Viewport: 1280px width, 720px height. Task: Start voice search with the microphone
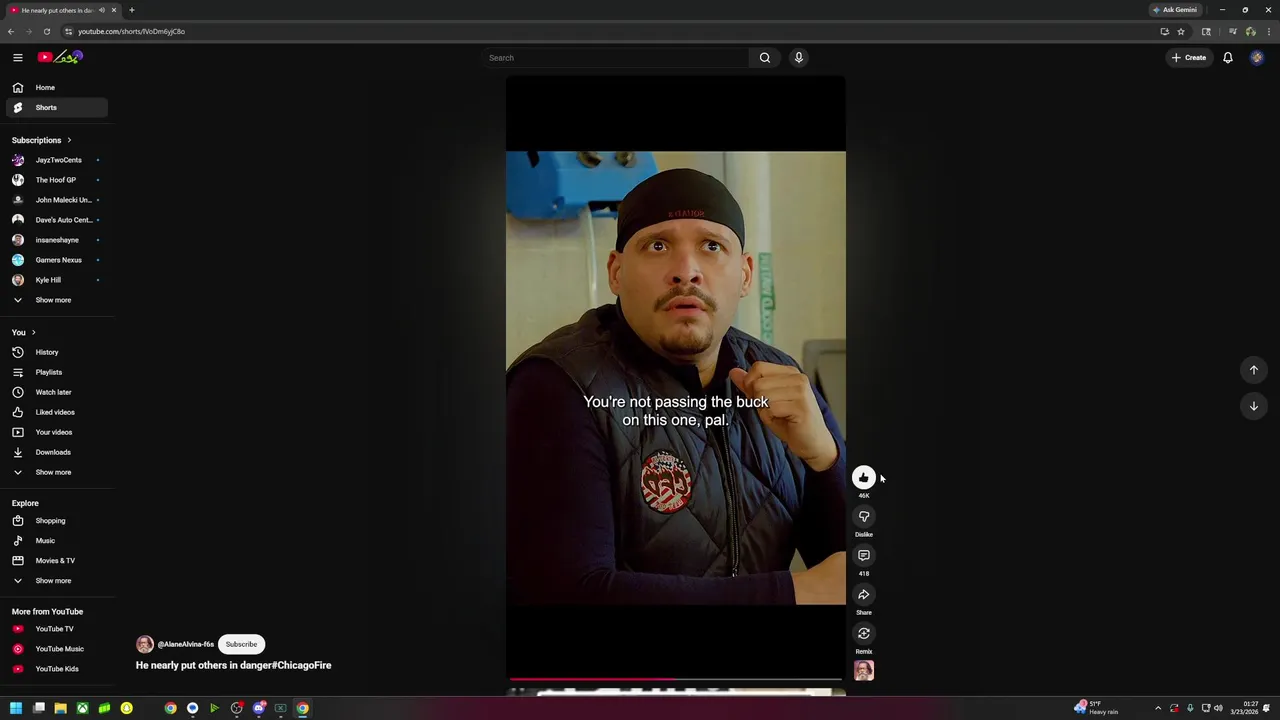(798, 58)
